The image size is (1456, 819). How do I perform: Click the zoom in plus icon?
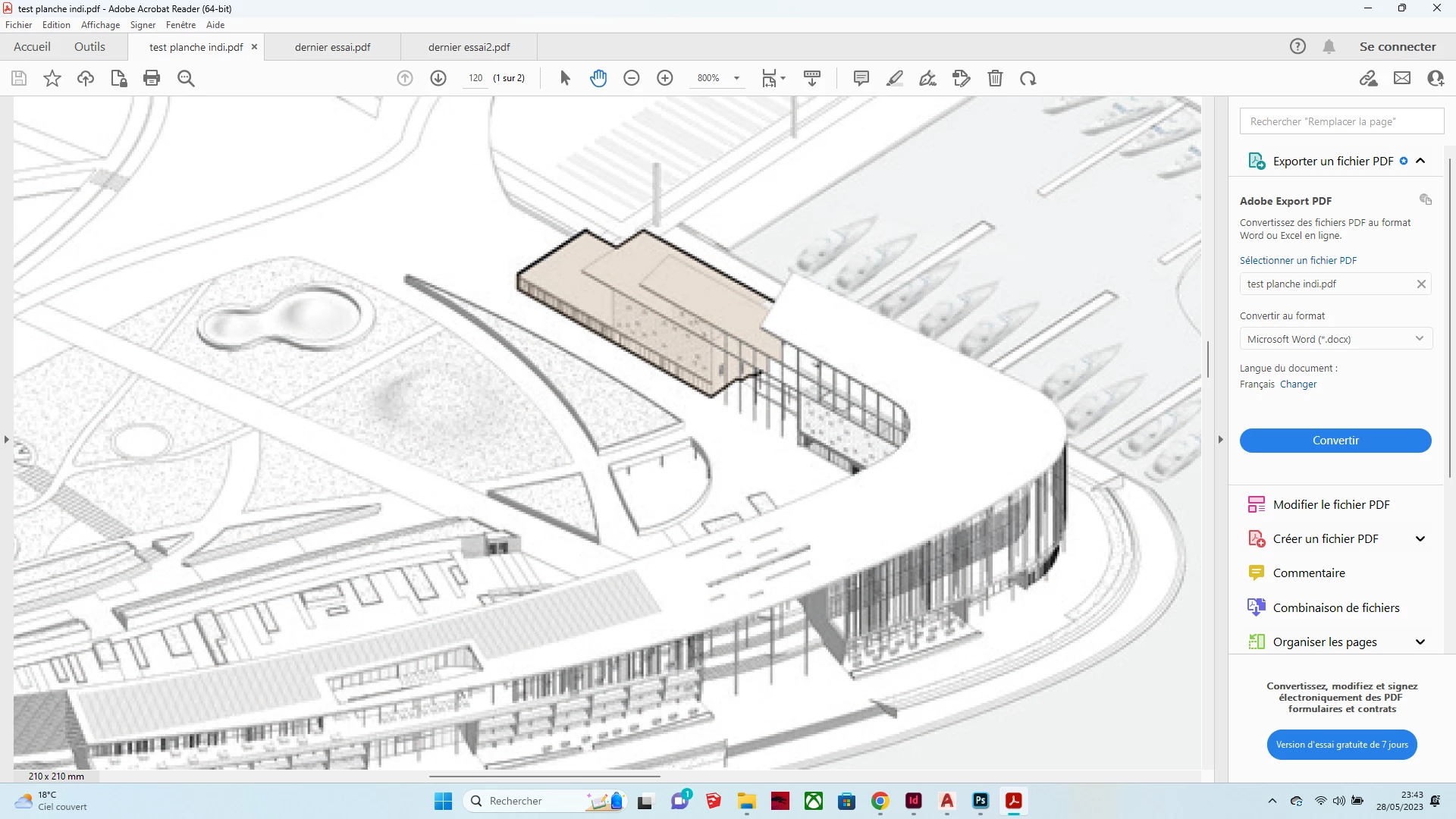665,78
